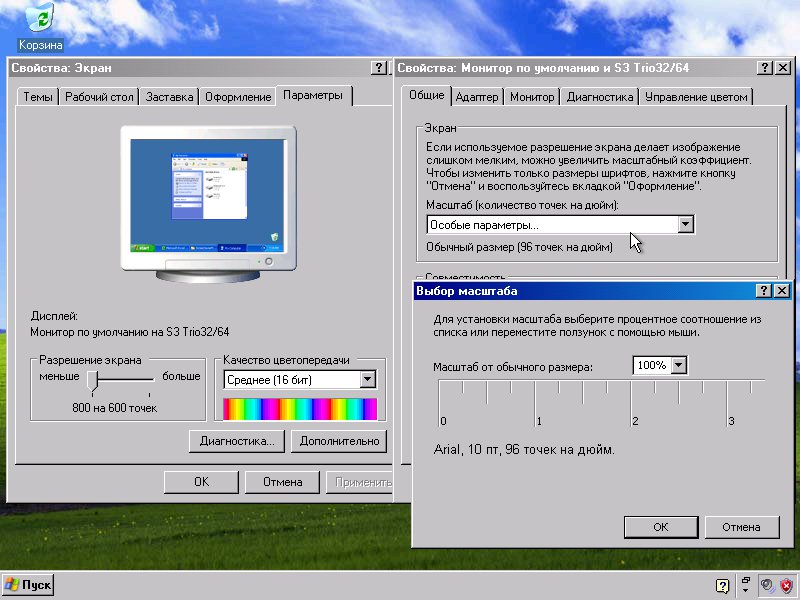Click Отмена in Выбор масштаба dialog

(741, 527)
